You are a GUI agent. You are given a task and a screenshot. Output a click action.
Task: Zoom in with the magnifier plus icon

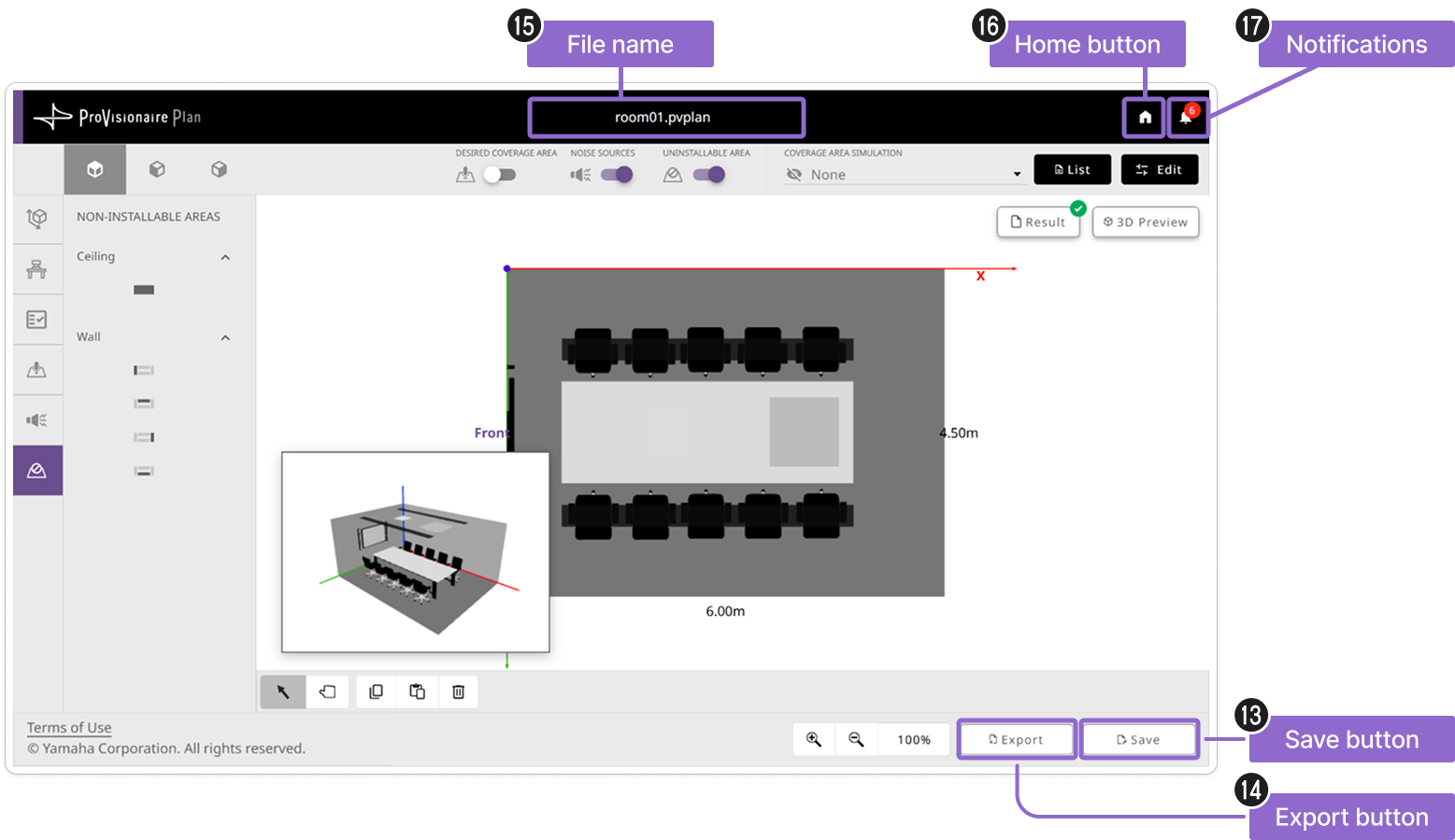click(814, 739)
